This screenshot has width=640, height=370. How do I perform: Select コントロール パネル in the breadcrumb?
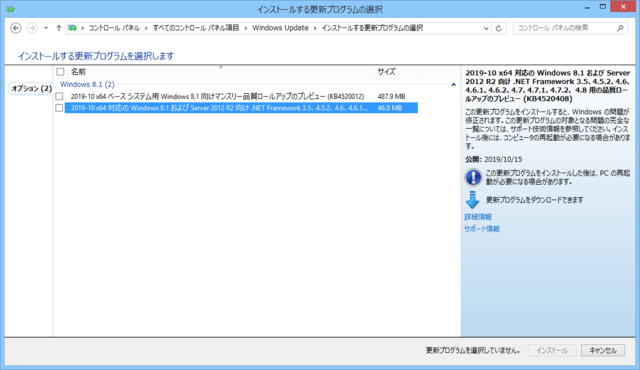(114, 28)
